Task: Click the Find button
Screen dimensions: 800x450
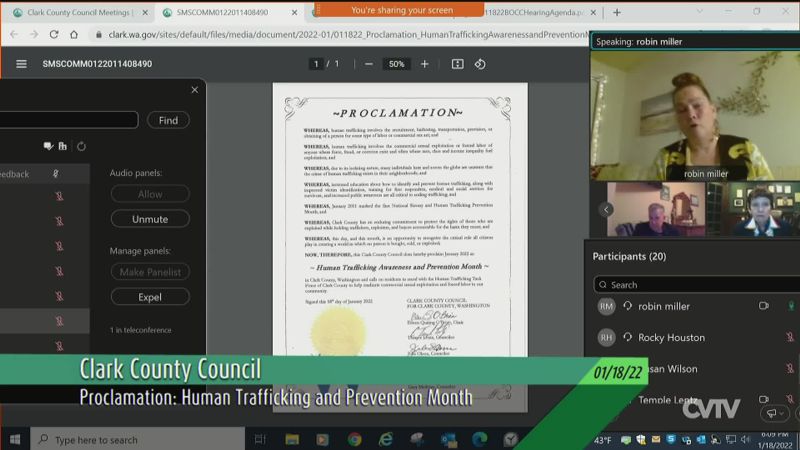Action: [168, 120]
